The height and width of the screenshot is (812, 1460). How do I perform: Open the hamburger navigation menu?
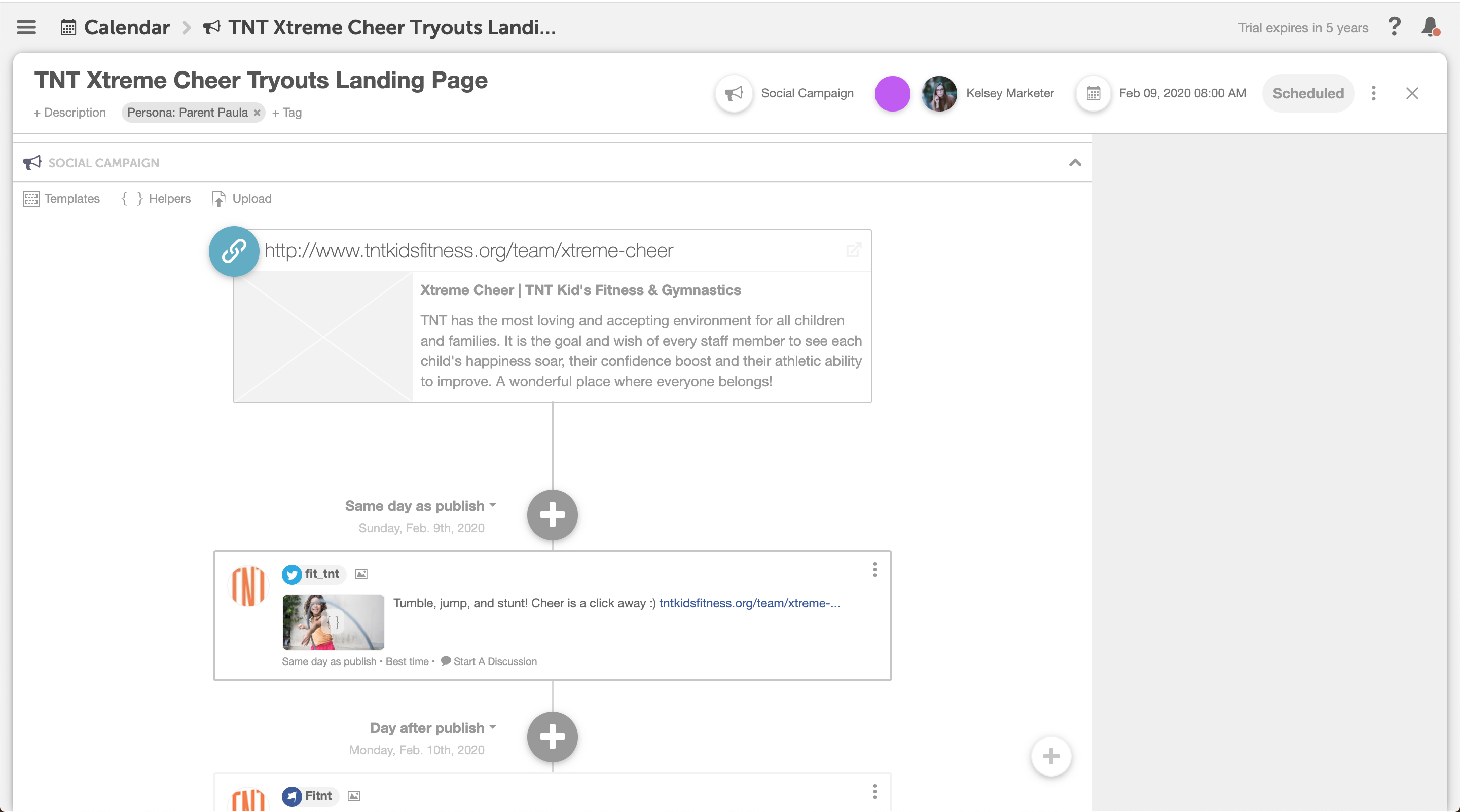pos(26,27)
